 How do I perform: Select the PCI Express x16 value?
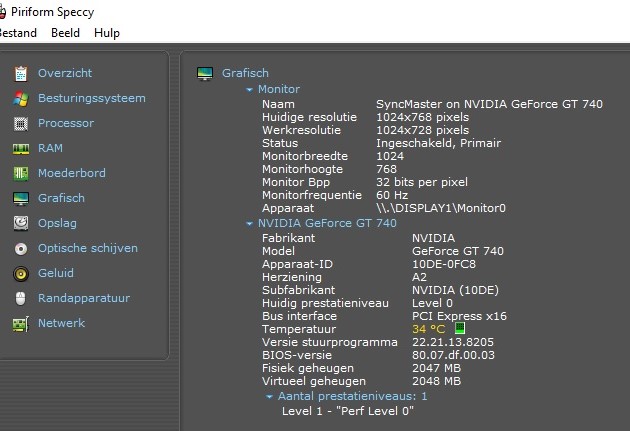[459, 316]
